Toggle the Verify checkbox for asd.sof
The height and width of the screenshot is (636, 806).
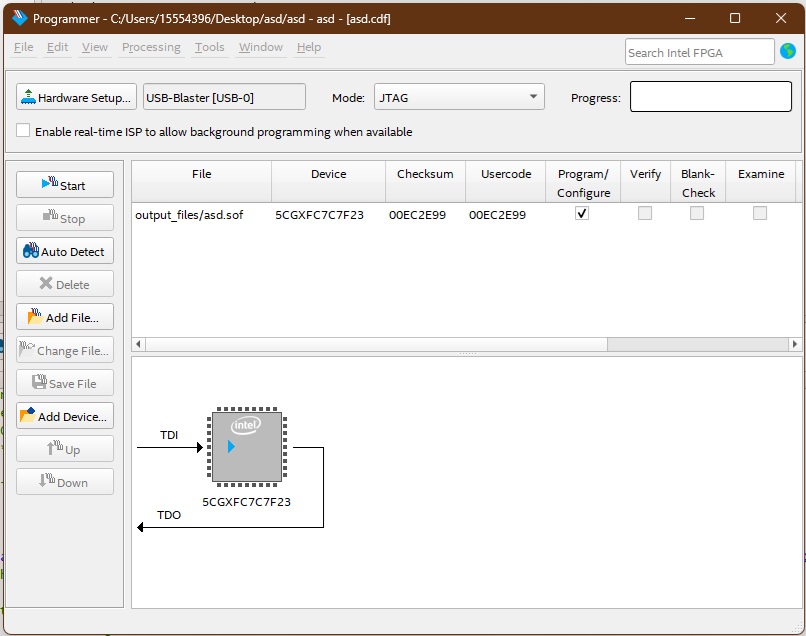tap(645, 213)
